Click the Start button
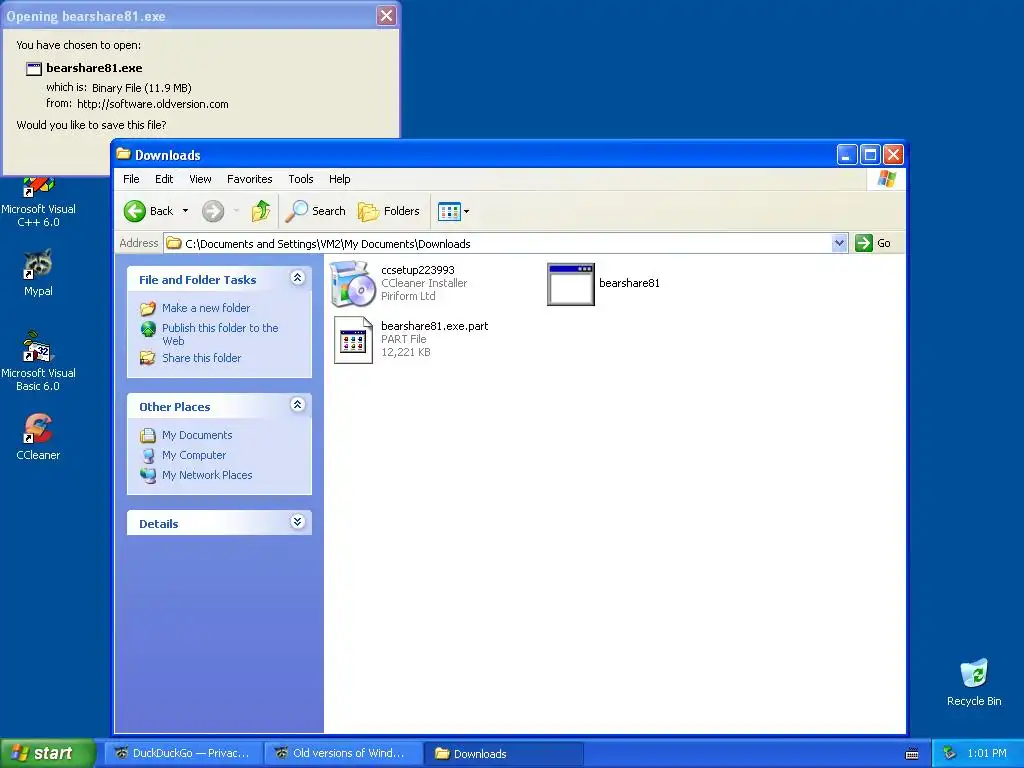Screen dimensions: 1024x768 (48, 753)
